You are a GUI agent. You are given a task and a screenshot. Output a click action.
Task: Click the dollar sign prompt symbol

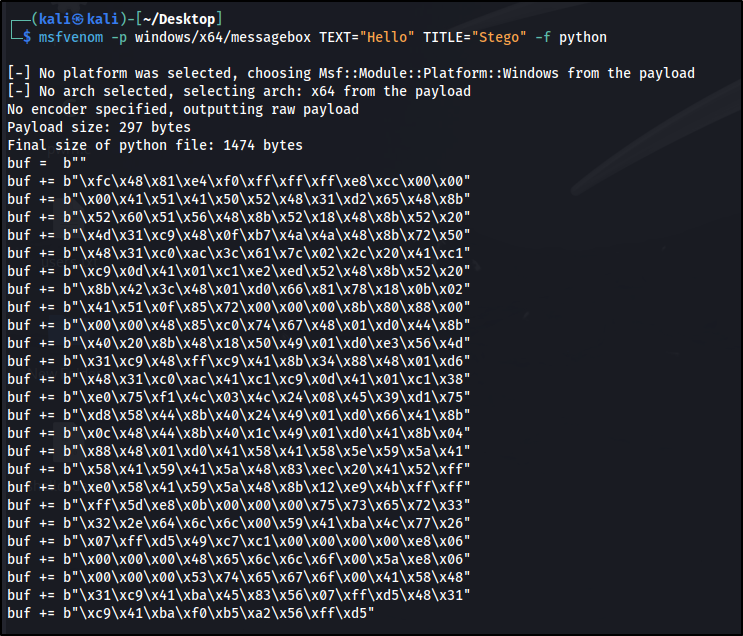coord(27,37)
